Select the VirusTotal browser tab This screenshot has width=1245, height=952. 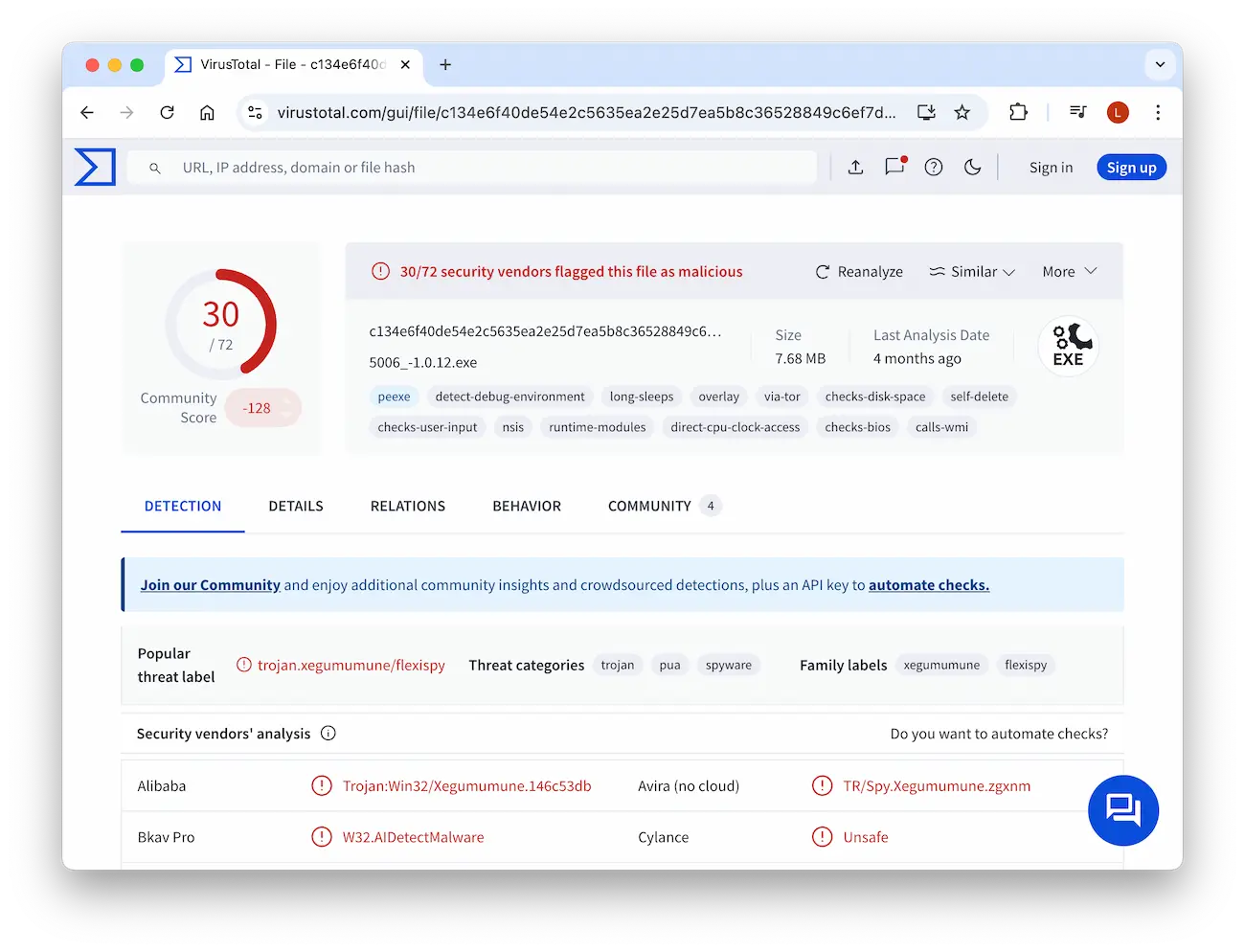[x=294, y=64]
